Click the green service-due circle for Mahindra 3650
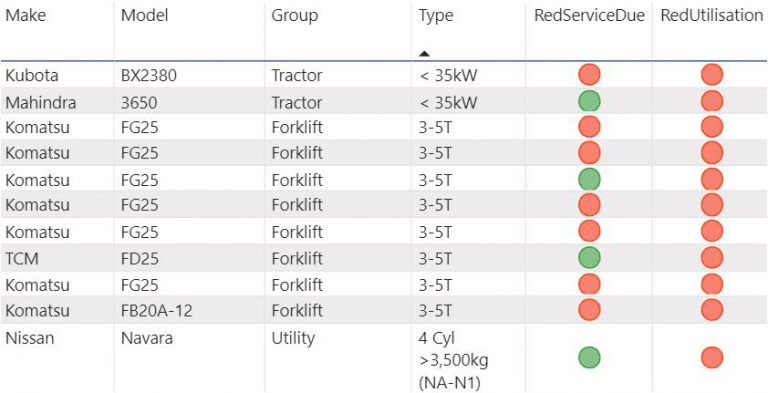The width and height of the screenshot is (768, 393). [x=589, y=101]
